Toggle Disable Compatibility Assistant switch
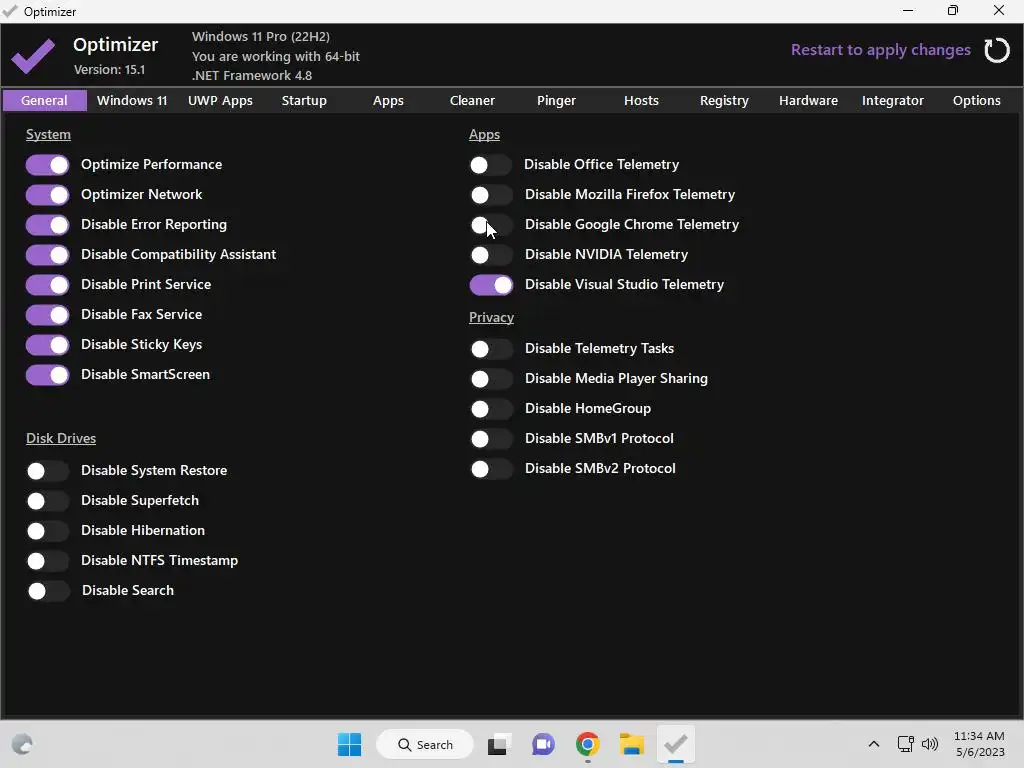The width and height of the screenshot is (1024, 768). tap(48, 255)
